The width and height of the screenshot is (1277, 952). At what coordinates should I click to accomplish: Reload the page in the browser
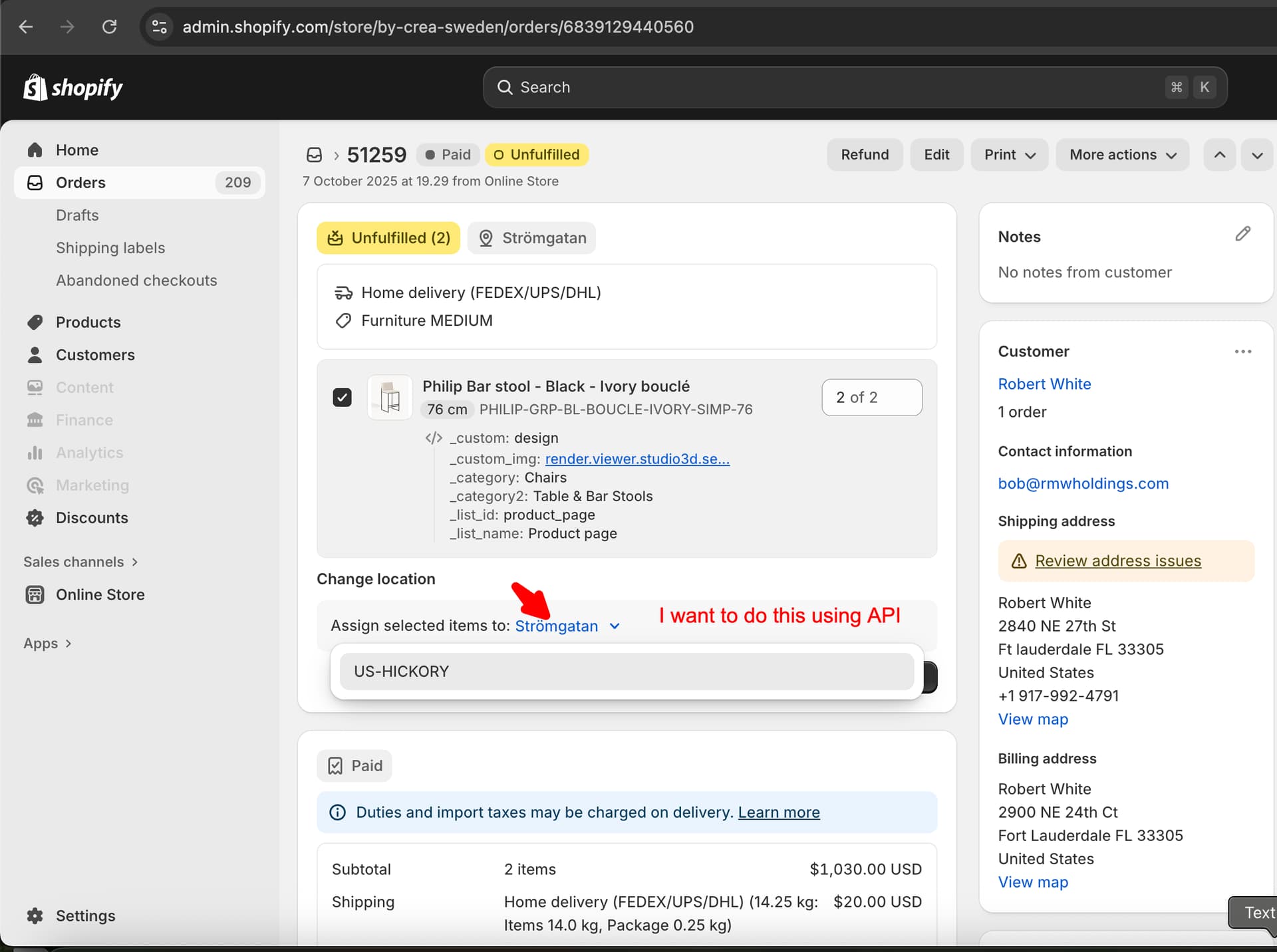tap(110, 27)
